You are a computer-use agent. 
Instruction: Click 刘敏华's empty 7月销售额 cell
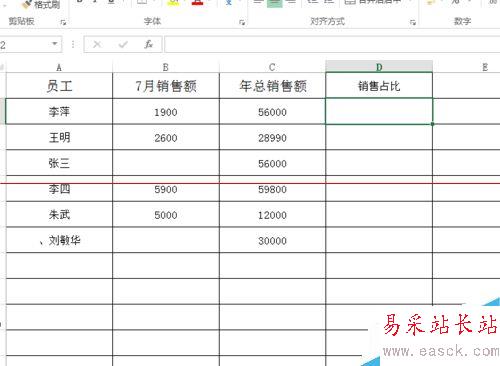[x=166, y=240]
